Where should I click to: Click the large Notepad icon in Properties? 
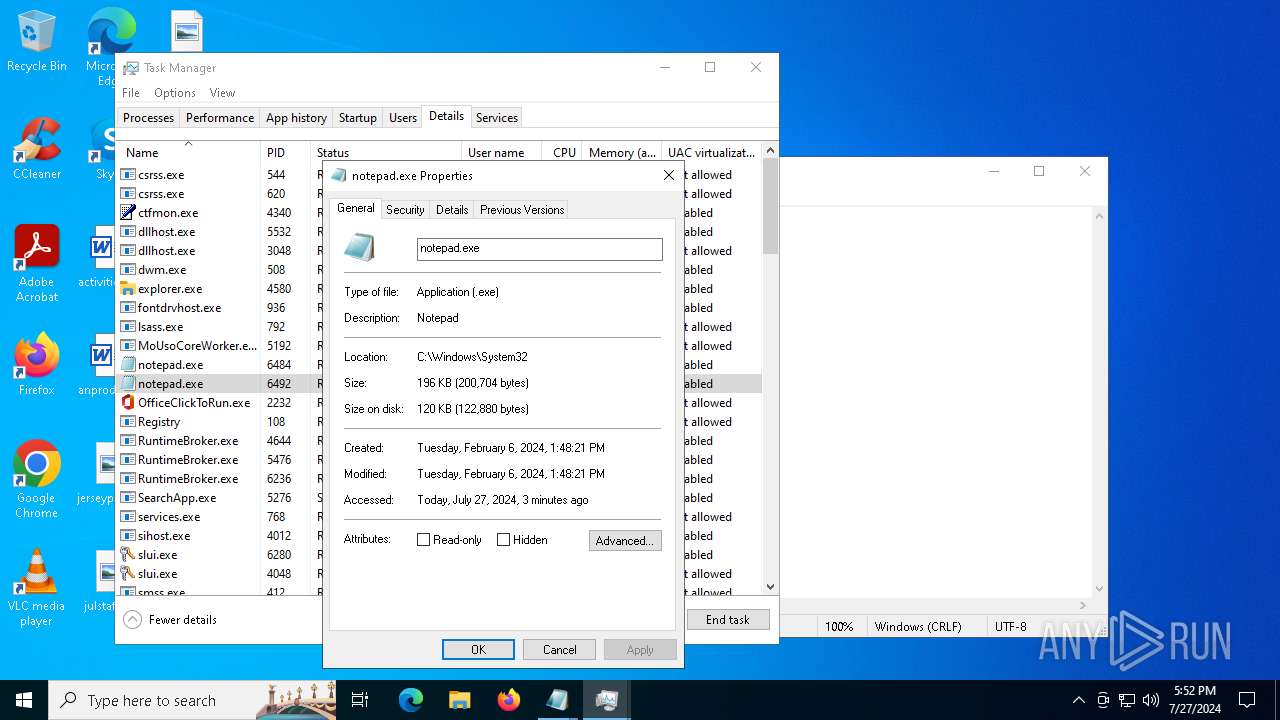tap(360, 248)
